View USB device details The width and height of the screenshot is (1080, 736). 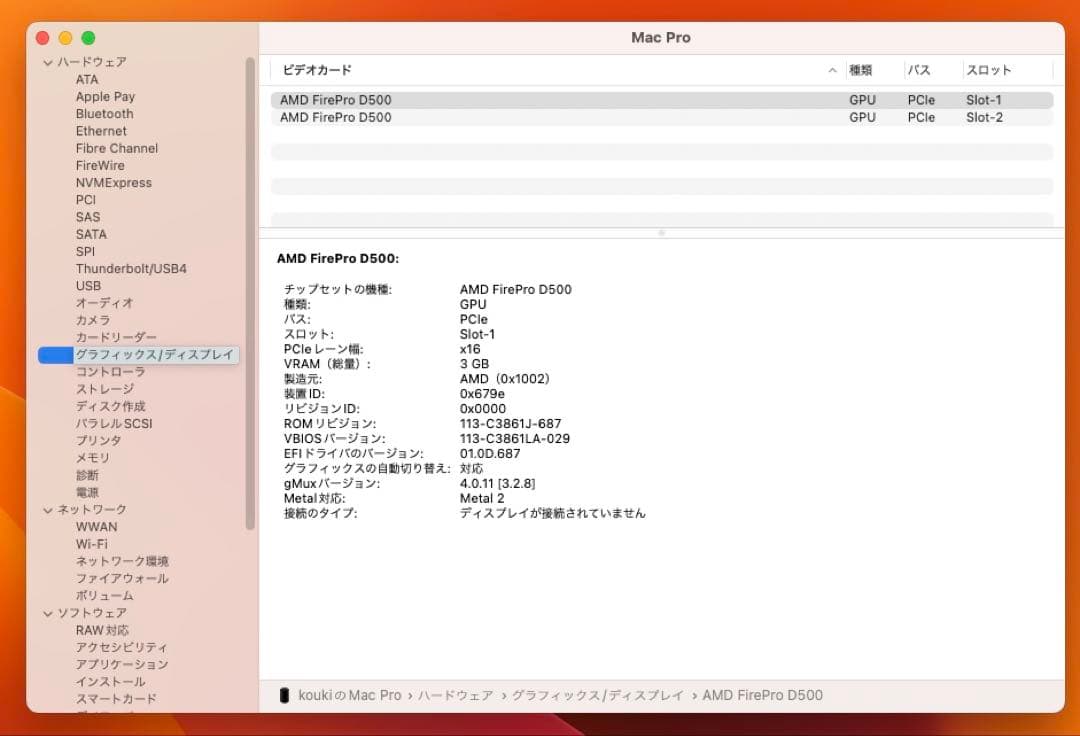(x=90, y=285)
